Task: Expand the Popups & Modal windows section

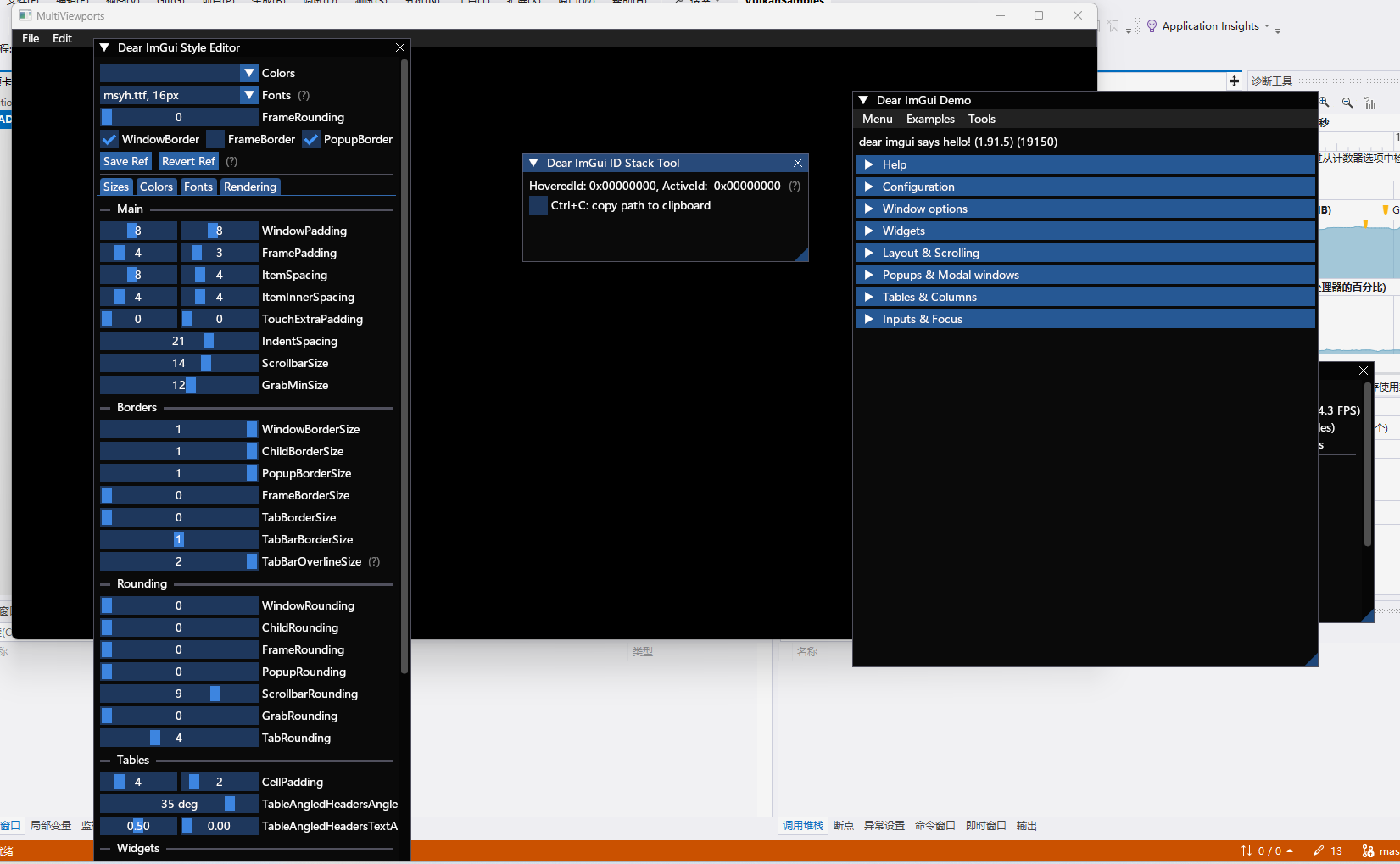Action: (1085, 275)
